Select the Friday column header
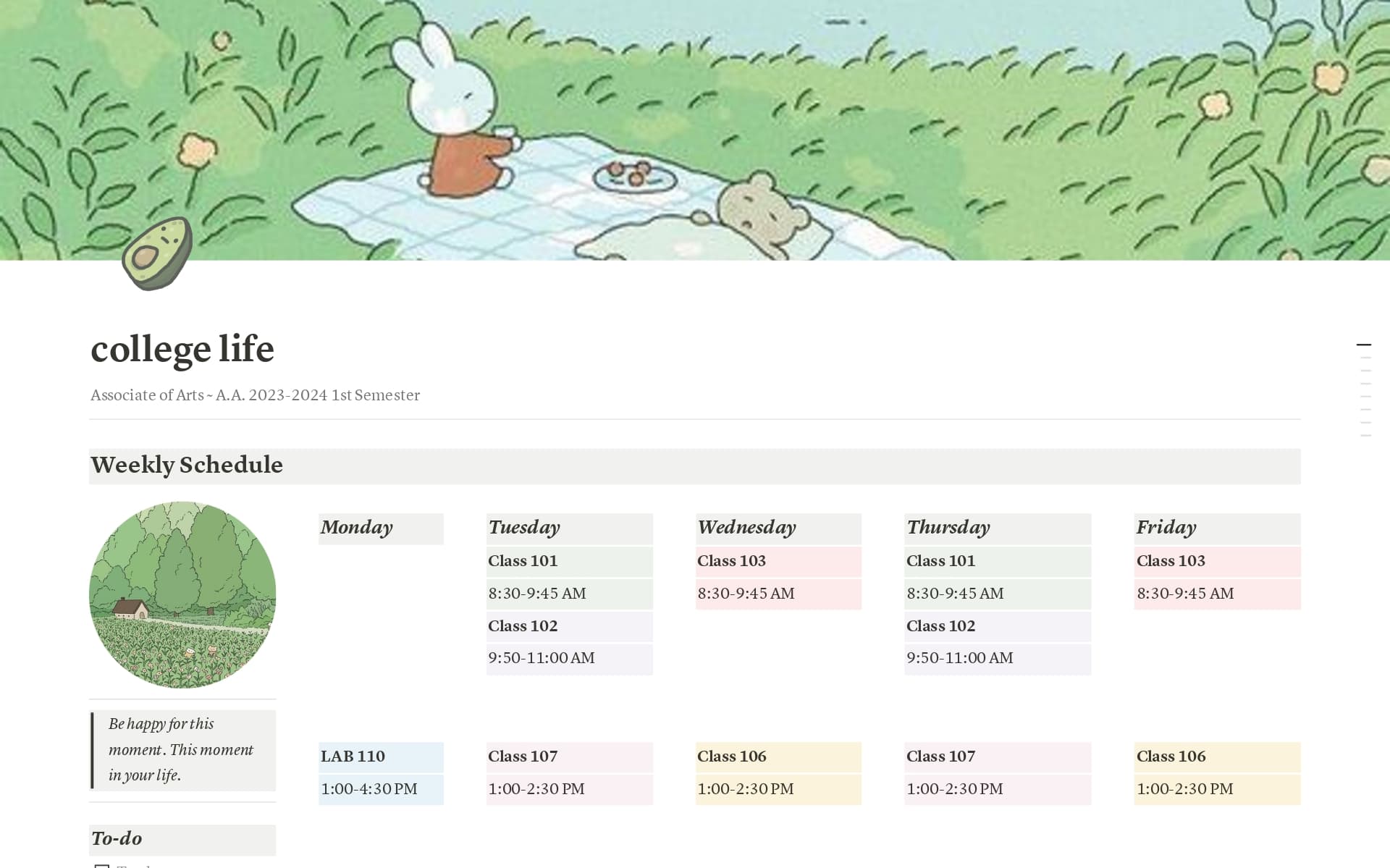The width and height of the screenshot is (1390, 868). 1166,528
